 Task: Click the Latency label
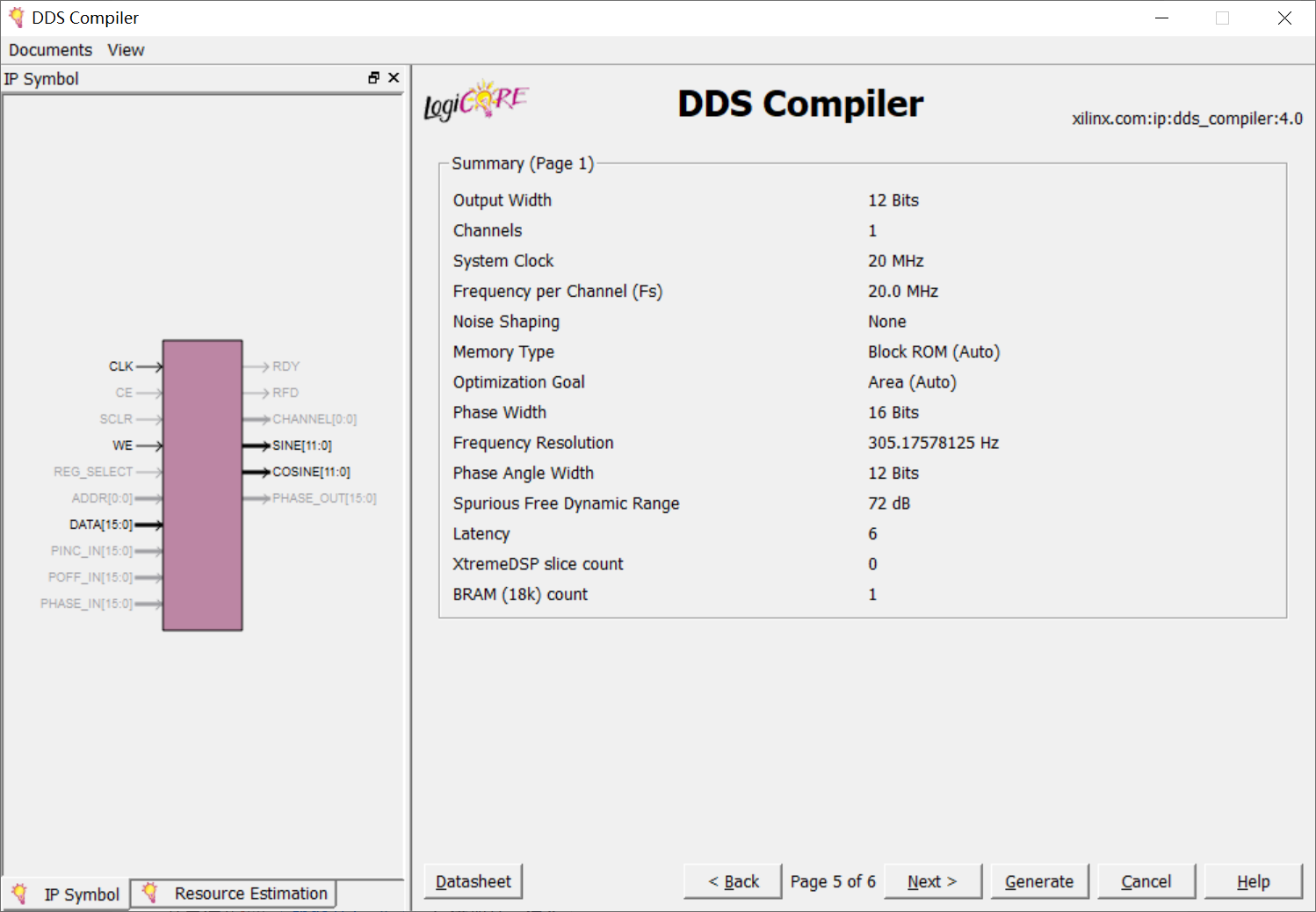(481, 534)
